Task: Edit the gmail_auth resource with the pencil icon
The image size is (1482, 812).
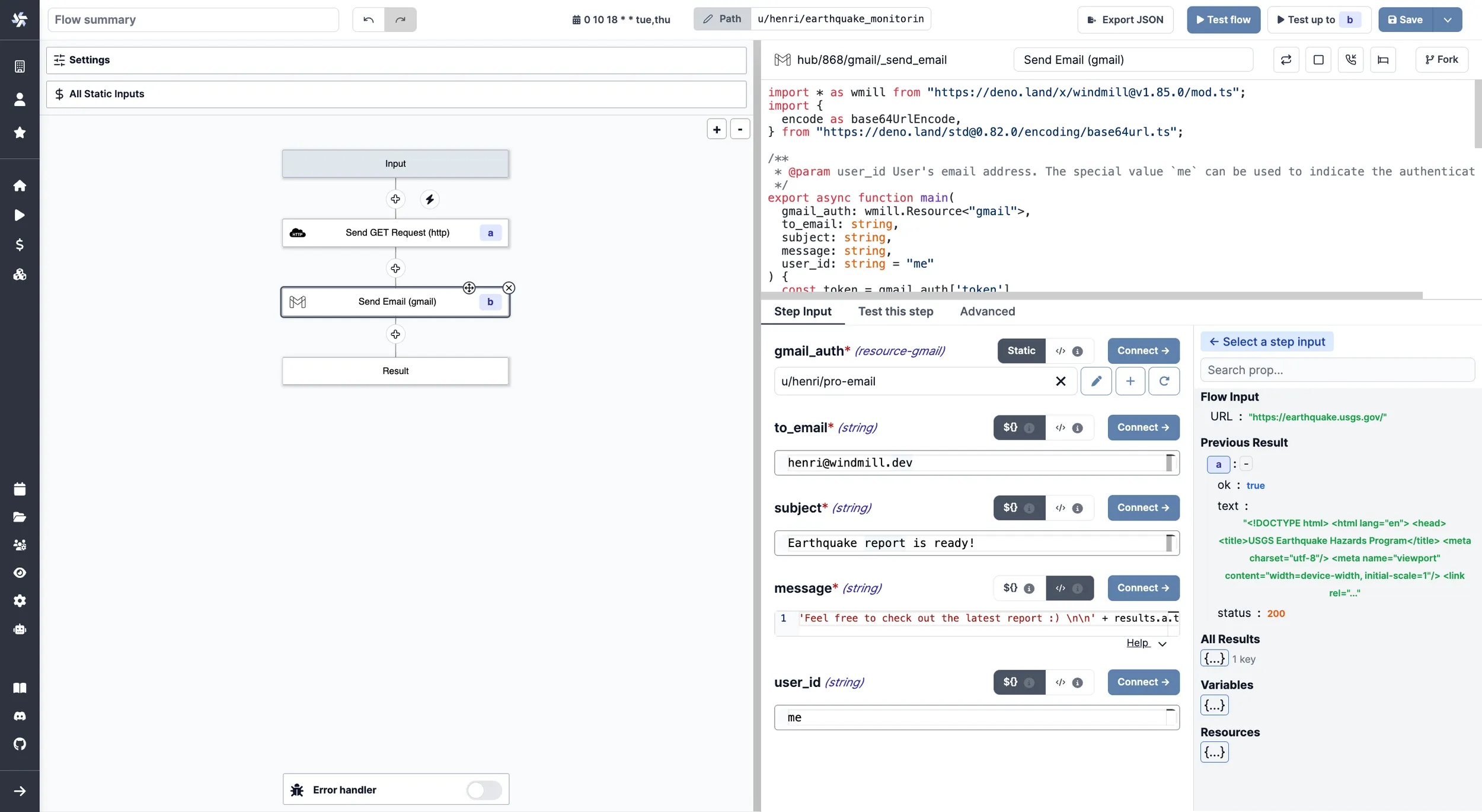Action: click(1097, 381)
